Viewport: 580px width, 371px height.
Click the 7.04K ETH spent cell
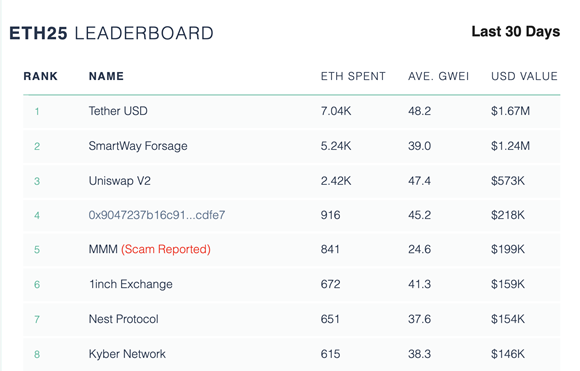click(x=336, y=111)
